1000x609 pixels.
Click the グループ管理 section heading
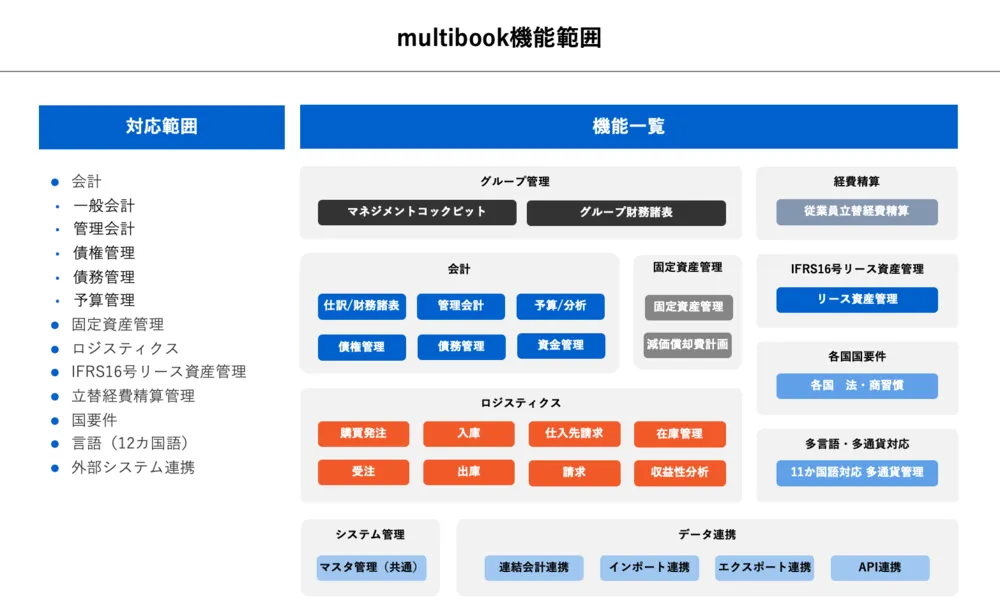click(x=515, y=182)
